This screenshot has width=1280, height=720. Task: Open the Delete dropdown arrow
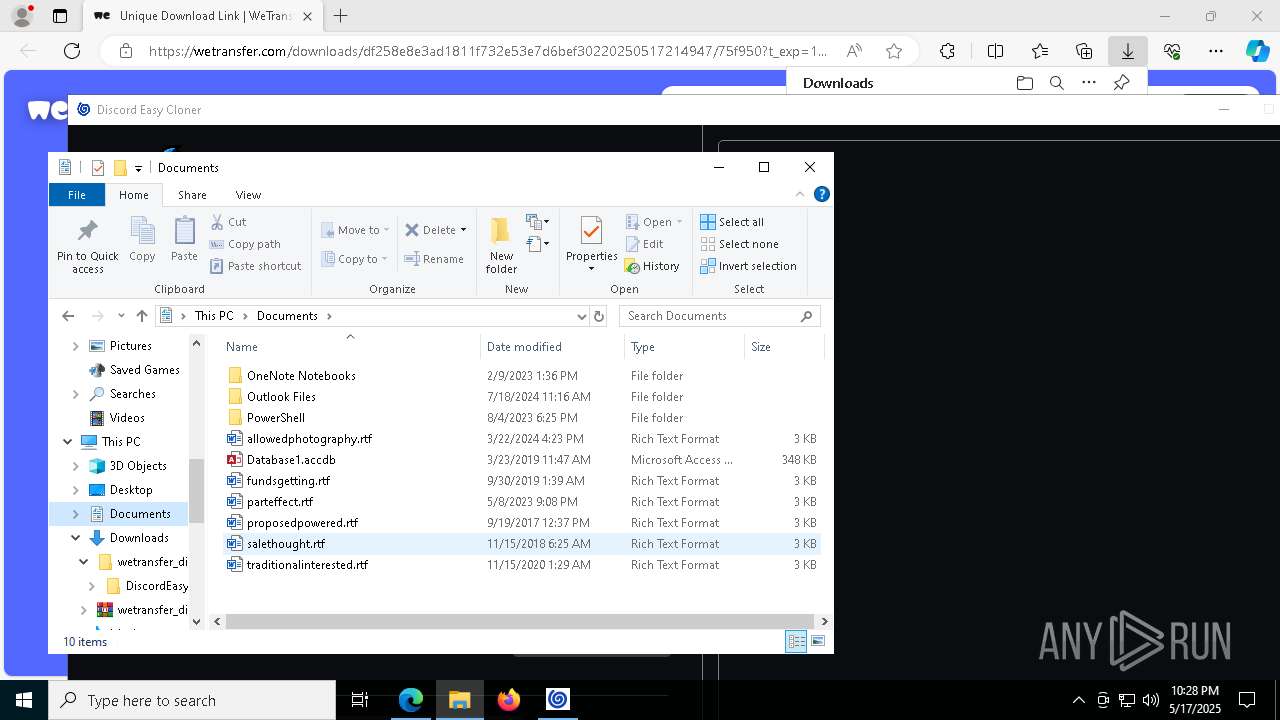(x=463, y=230)
